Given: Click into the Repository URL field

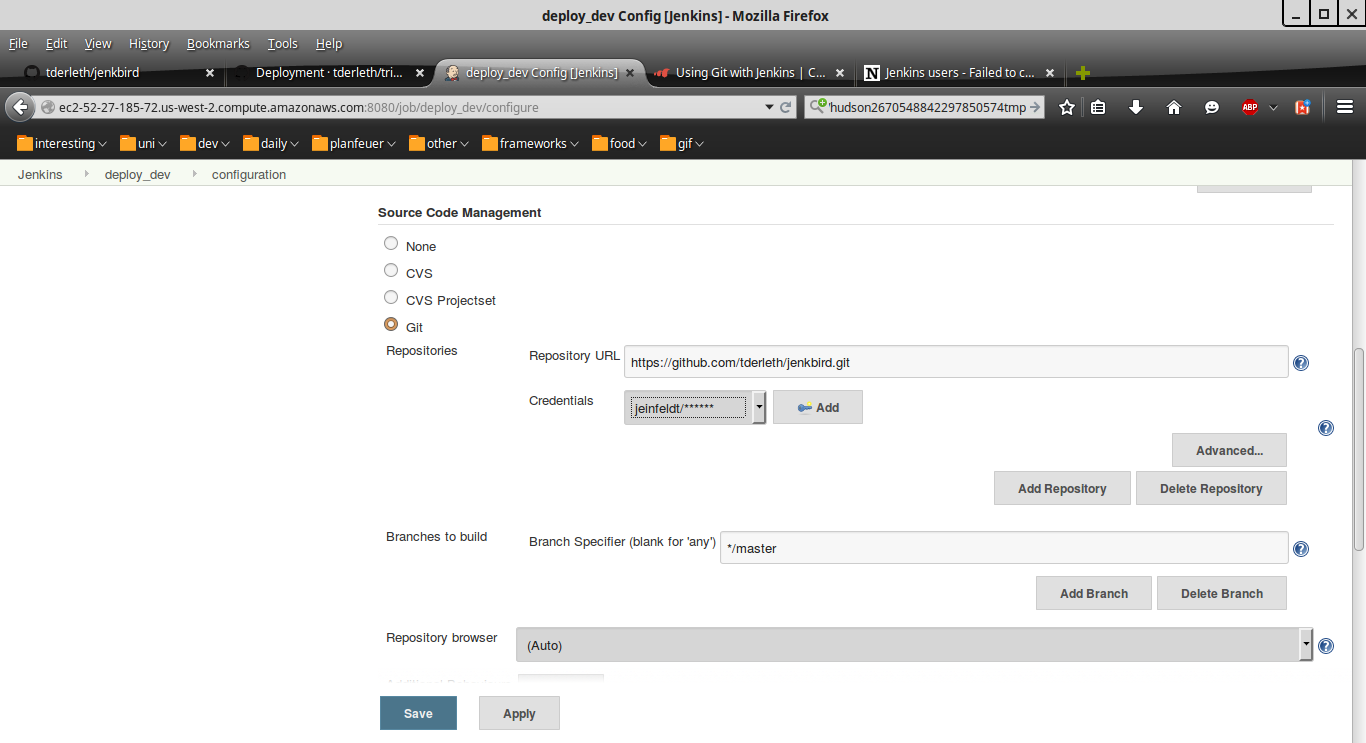Looking at the screenshot, I should (x=955, y=362).
